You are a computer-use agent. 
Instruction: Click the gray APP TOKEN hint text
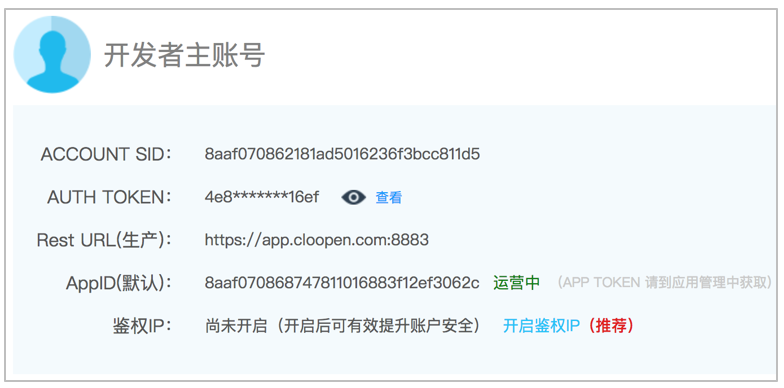click(664, 282)
